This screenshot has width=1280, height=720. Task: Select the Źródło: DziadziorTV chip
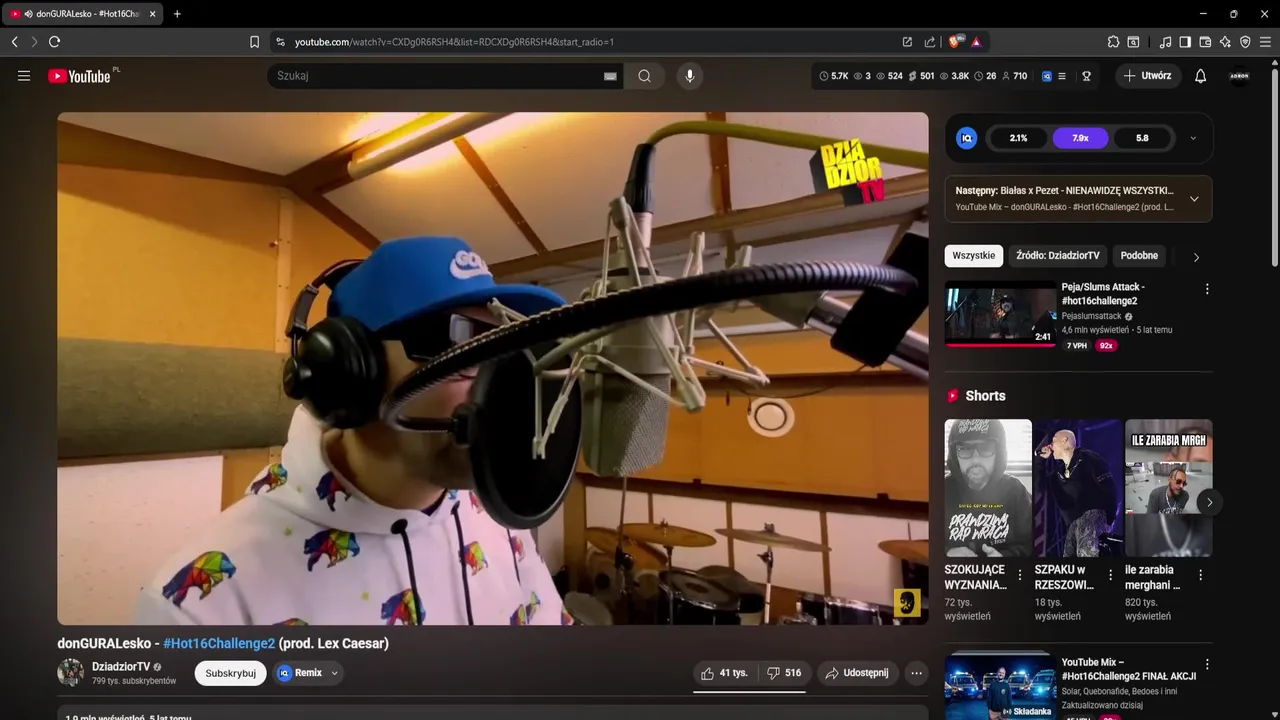point(1058,256)
